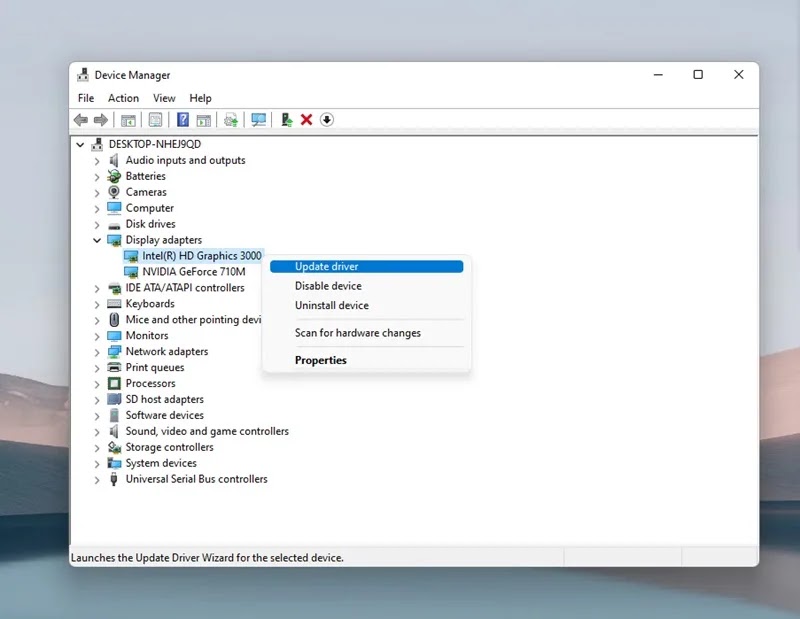Image resolution: width=800 pixels, height=619 pixels.
Task: Click the Audio inputs and outputs speaker icon
Action: [x=114, y=160]
